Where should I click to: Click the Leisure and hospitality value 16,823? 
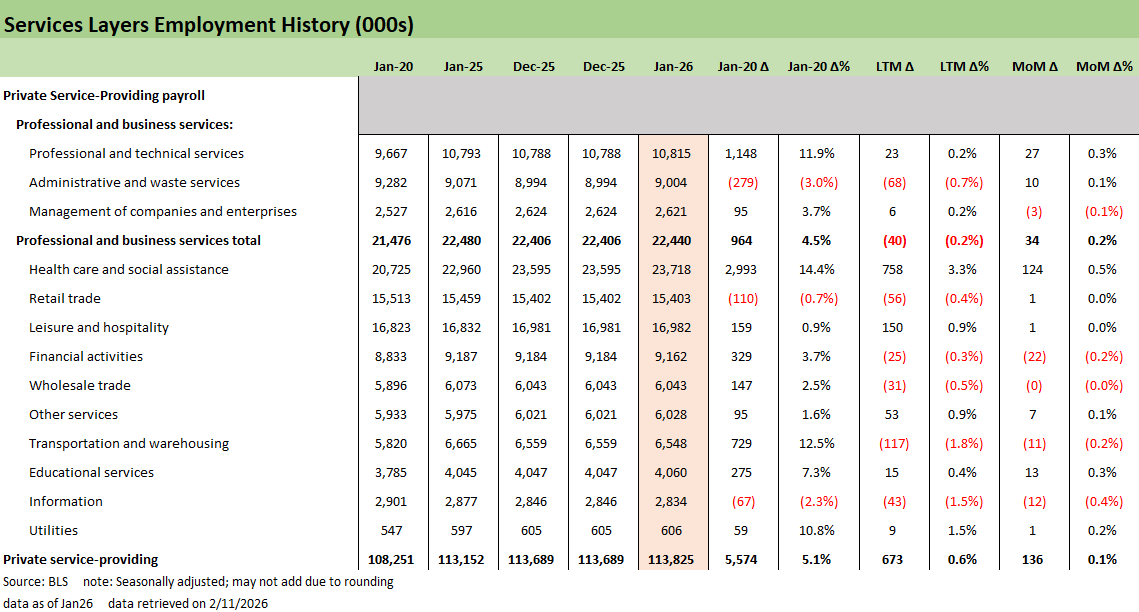pos(392,327)
